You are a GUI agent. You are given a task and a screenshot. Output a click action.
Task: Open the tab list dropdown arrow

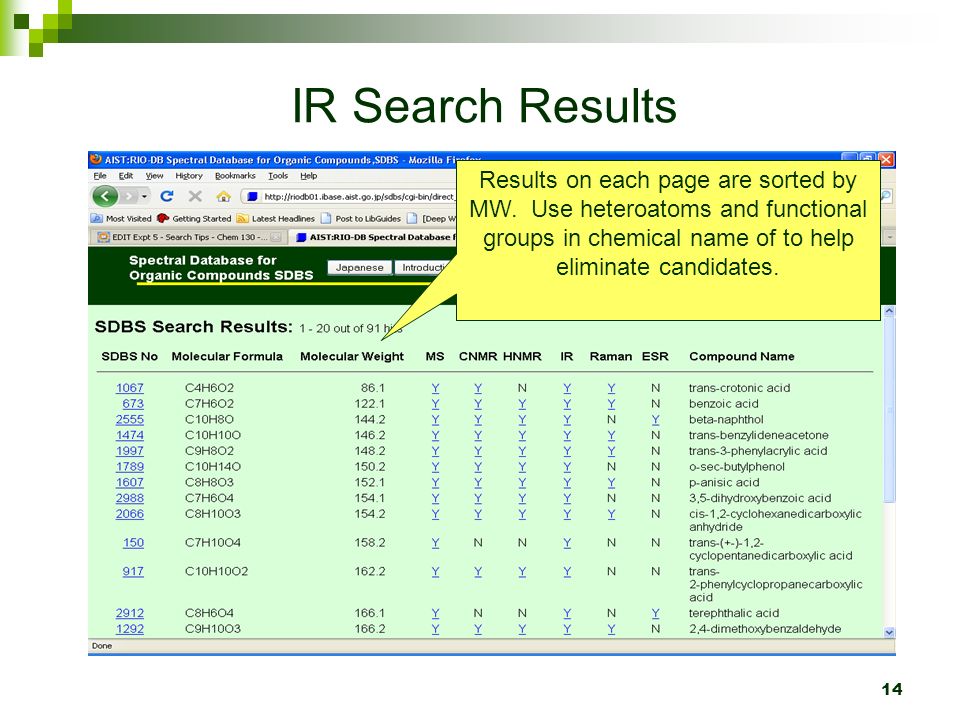pyautogui.click(x=890, y=237)
